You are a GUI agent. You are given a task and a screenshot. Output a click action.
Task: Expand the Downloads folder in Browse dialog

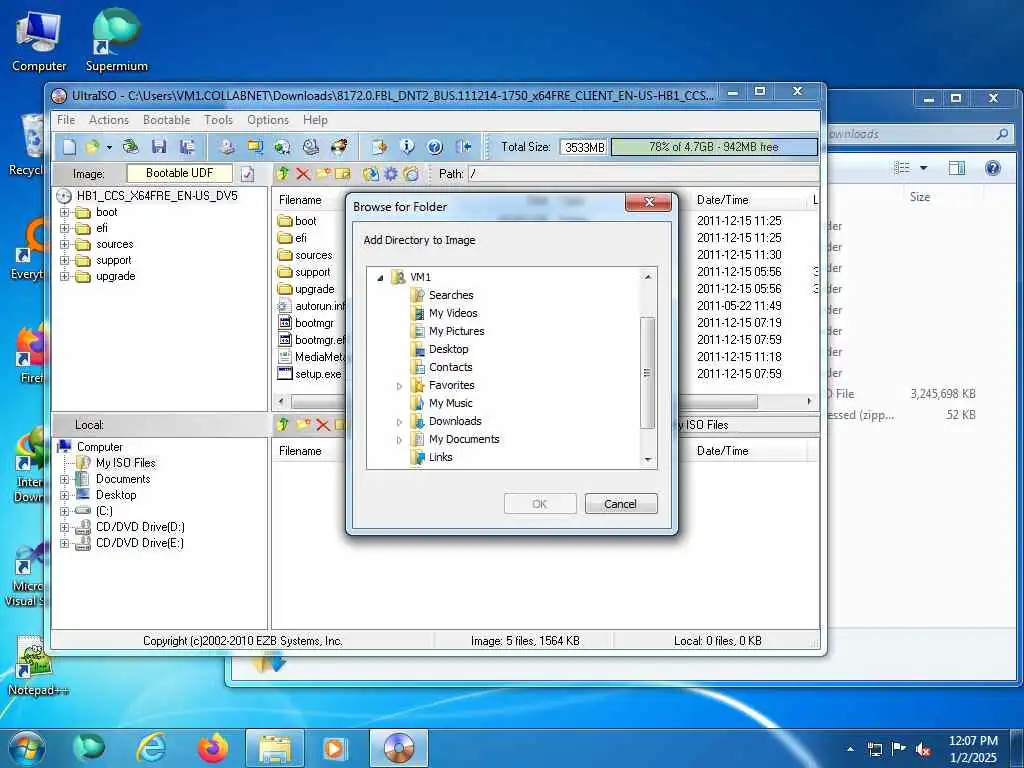tap(399, 422)
